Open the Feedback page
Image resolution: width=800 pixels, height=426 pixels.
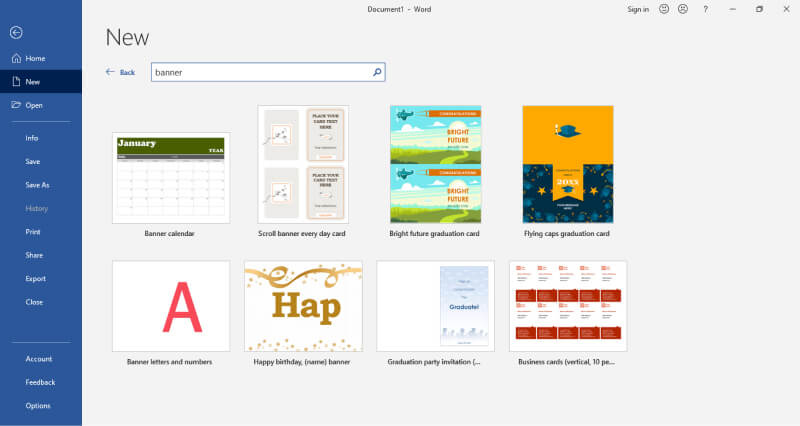coord(40,383)
